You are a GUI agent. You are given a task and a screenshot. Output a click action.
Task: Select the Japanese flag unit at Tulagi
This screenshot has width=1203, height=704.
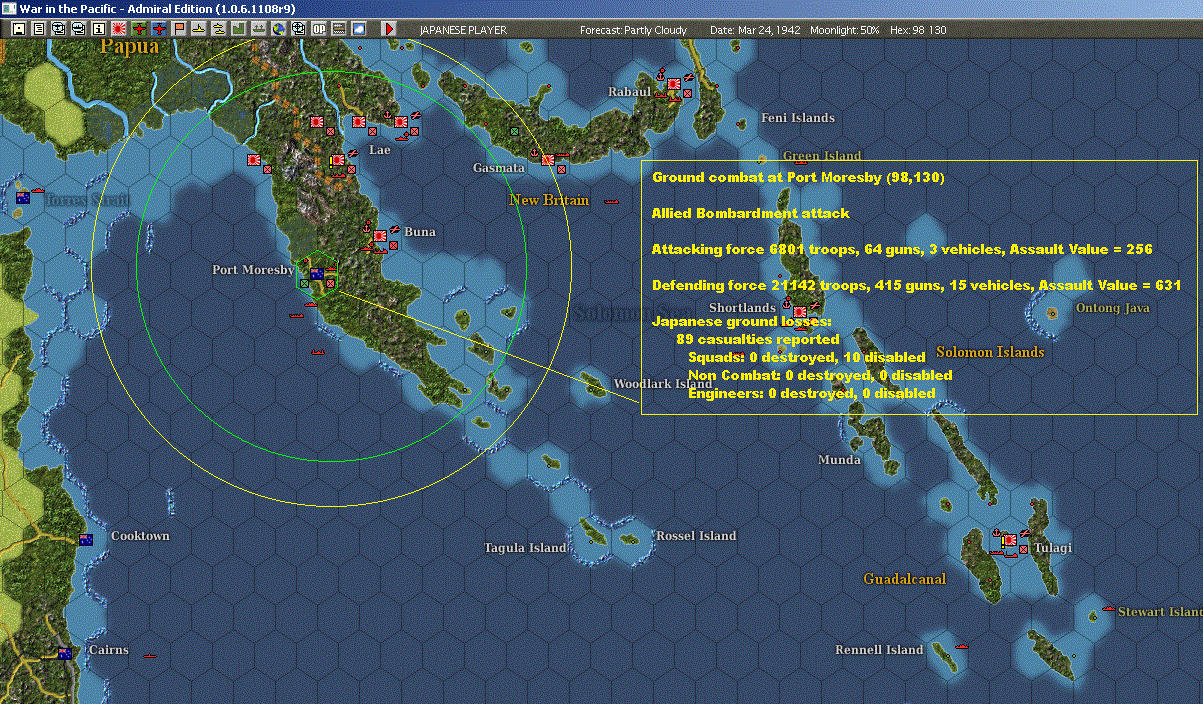click(x=1010, y=540)
